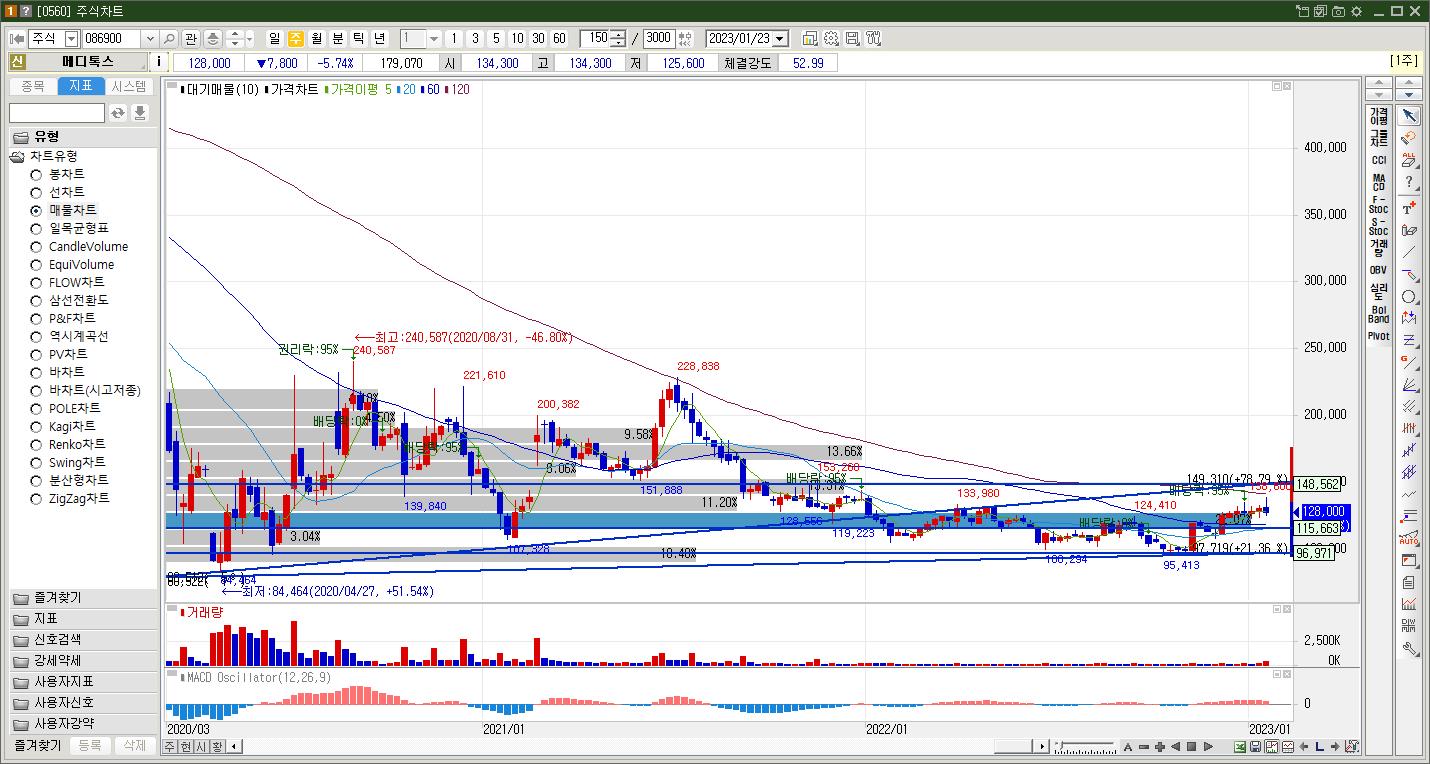The image size is (1430, 764).
Task: Click the horizontal chart scrollbar right arrow
Action: click(x=1043, y=746)
